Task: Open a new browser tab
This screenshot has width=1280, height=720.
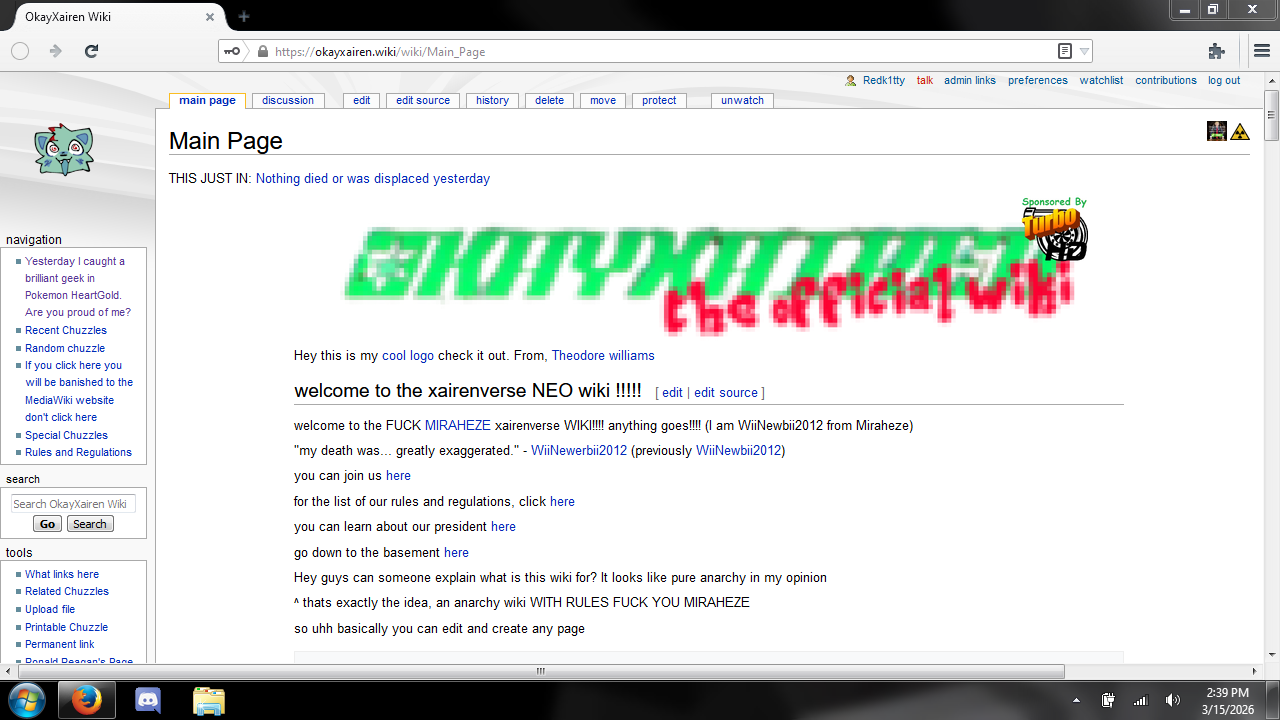Action: [244, 16]
